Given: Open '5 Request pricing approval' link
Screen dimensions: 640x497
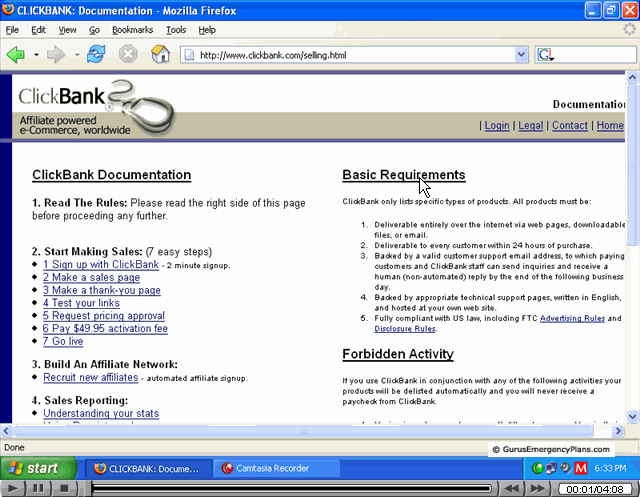Looking at the screenshot, I should point(104,315).
